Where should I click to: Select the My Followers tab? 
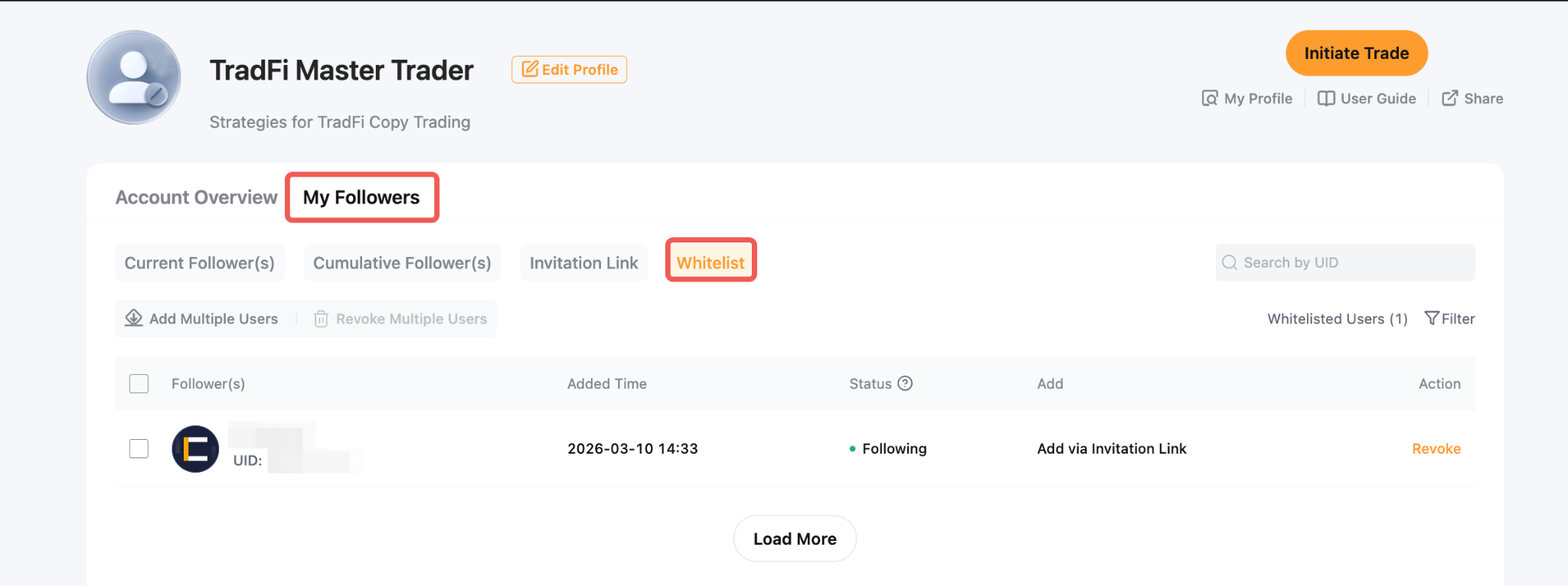tap(361, 197)
